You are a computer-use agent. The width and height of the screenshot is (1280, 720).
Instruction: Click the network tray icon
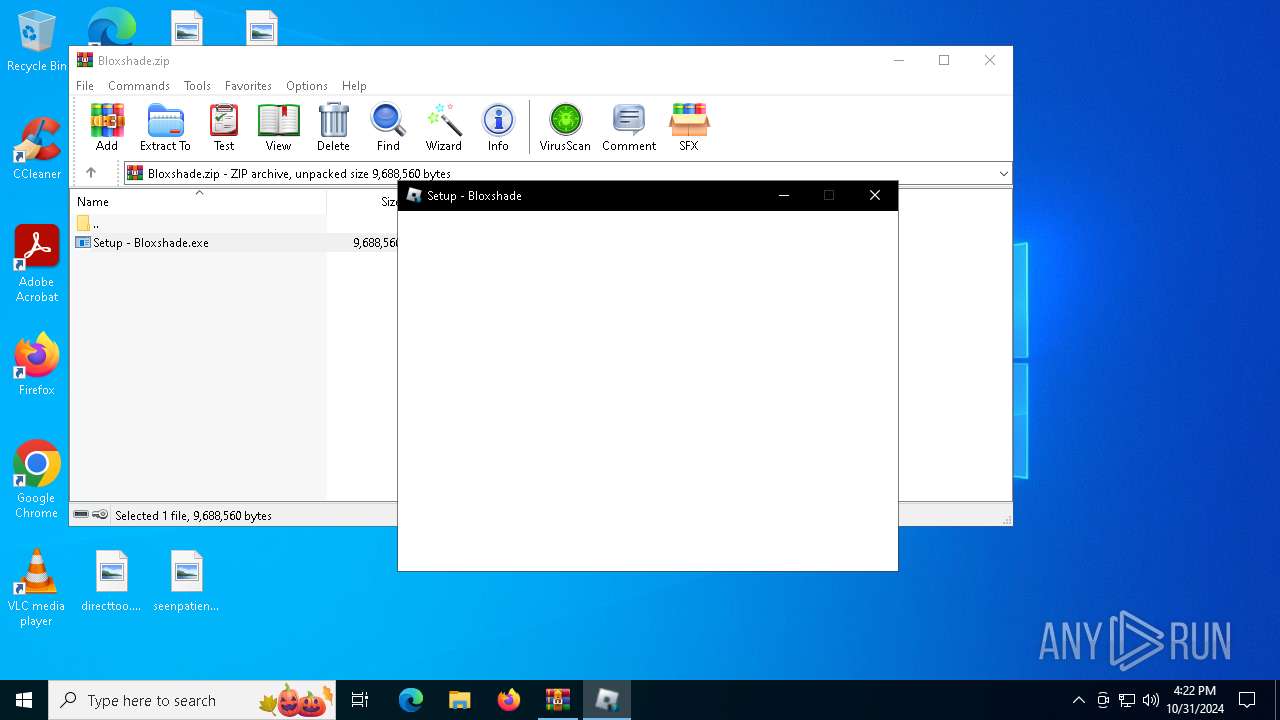click(x=1127, y=700)
